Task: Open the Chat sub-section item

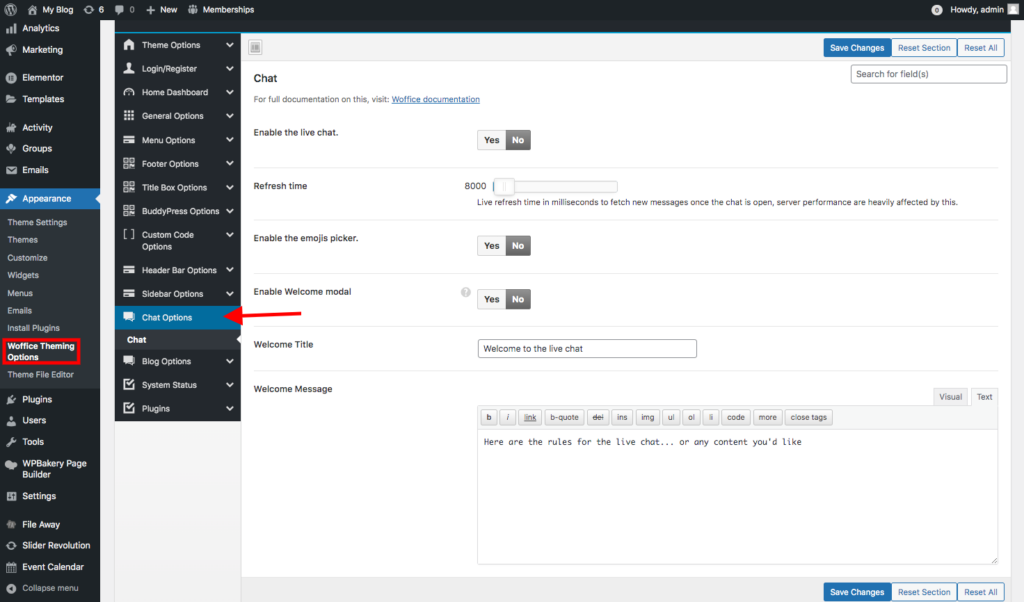Action: click(x=178, y=340)
